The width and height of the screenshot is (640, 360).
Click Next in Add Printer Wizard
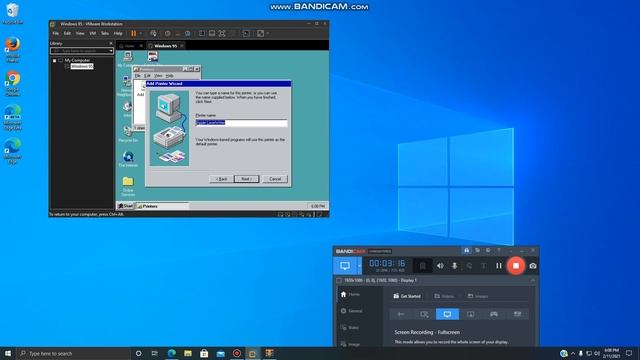click(247, 179)
